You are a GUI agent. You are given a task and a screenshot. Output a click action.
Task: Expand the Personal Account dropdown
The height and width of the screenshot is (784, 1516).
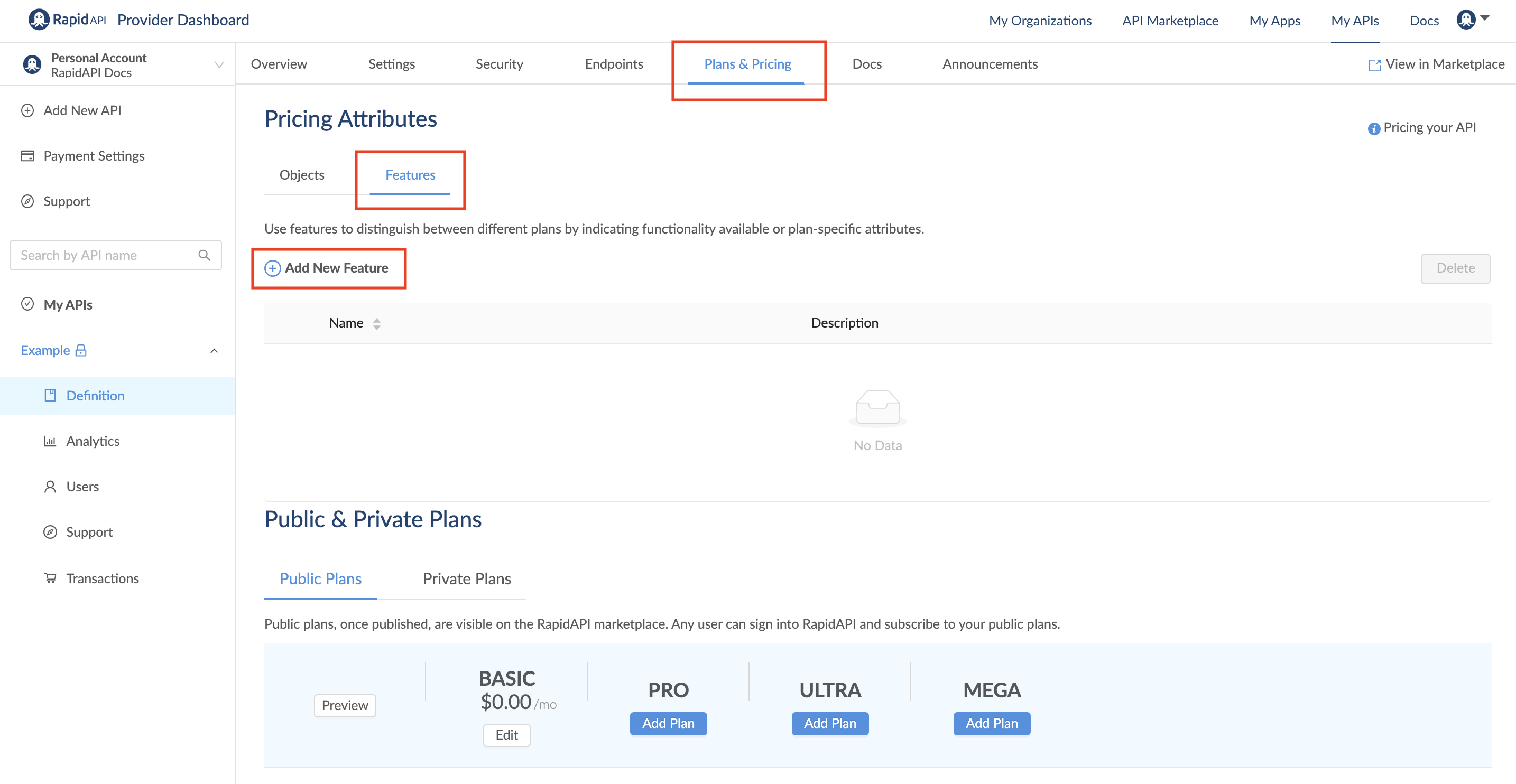click(219, 64)
